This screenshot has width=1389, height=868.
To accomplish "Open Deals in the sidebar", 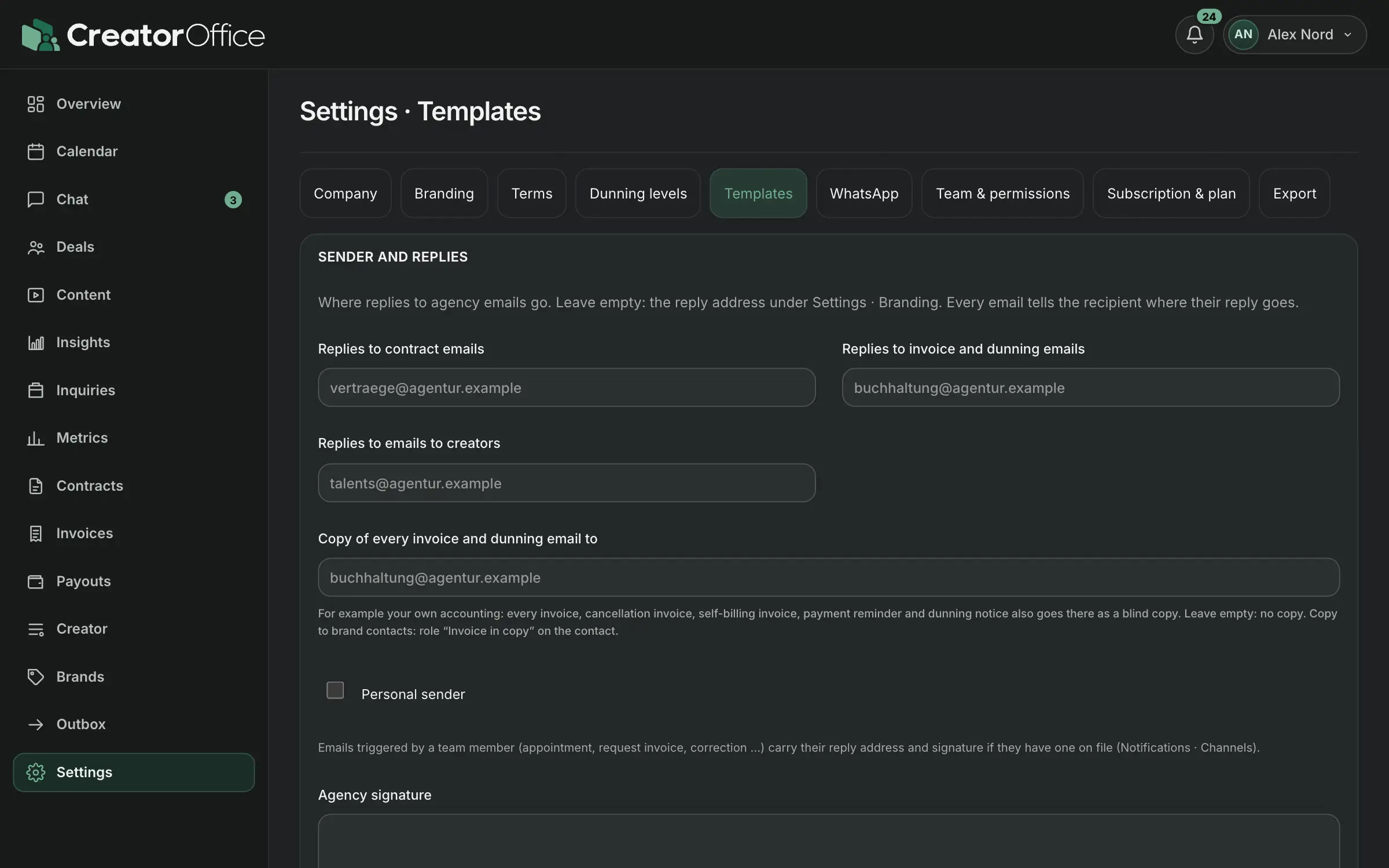I will (134, 247).
